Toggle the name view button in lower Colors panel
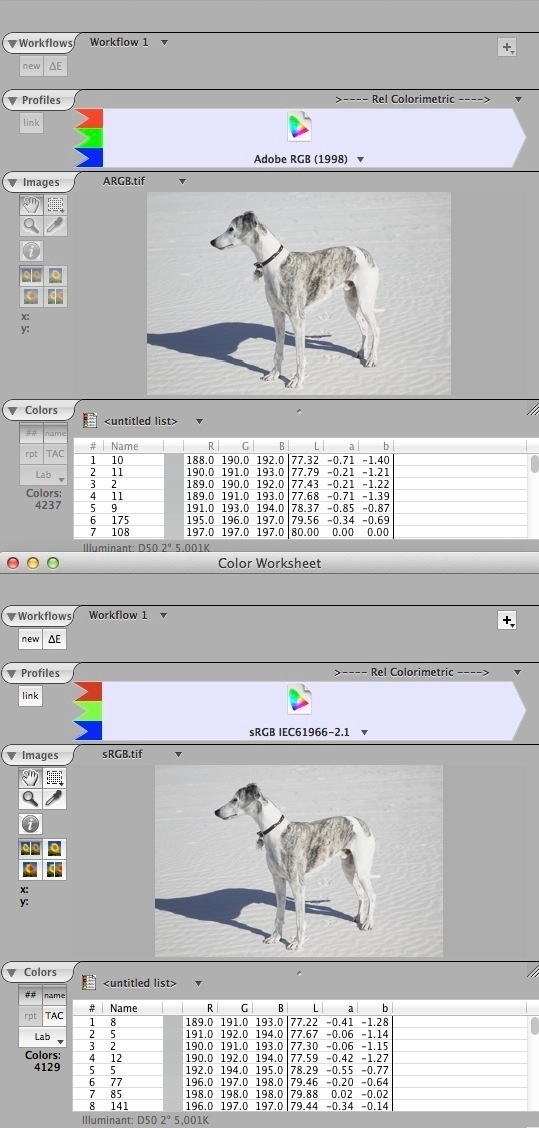 click(54, 996)
